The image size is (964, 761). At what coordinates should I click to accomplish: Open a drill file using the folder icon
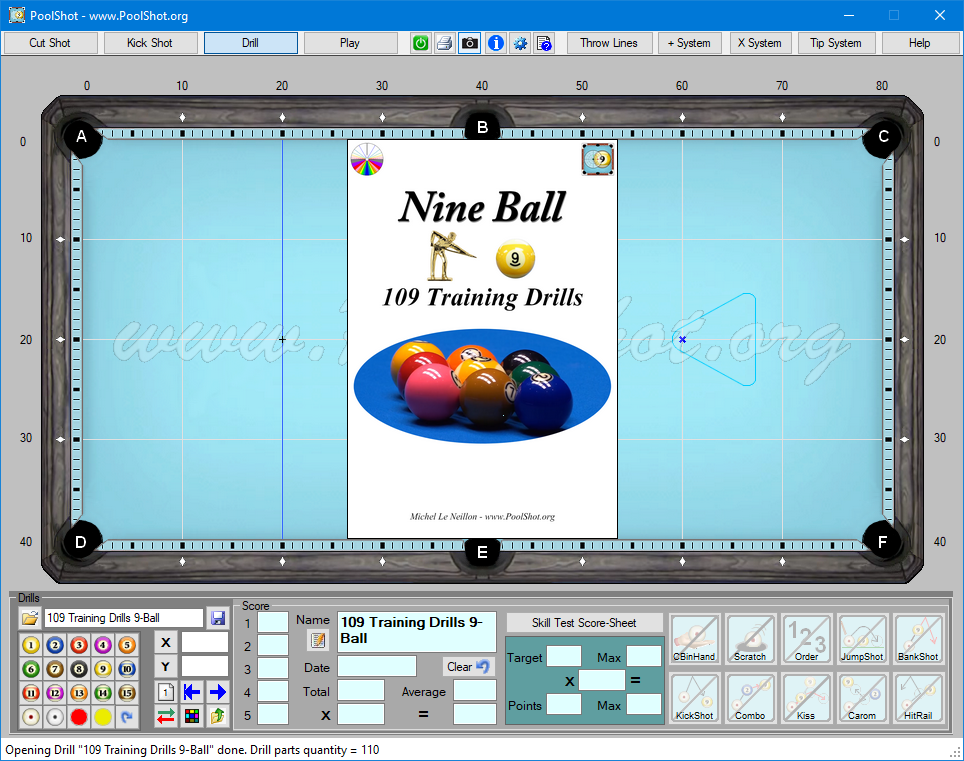[x=30, y=617]
